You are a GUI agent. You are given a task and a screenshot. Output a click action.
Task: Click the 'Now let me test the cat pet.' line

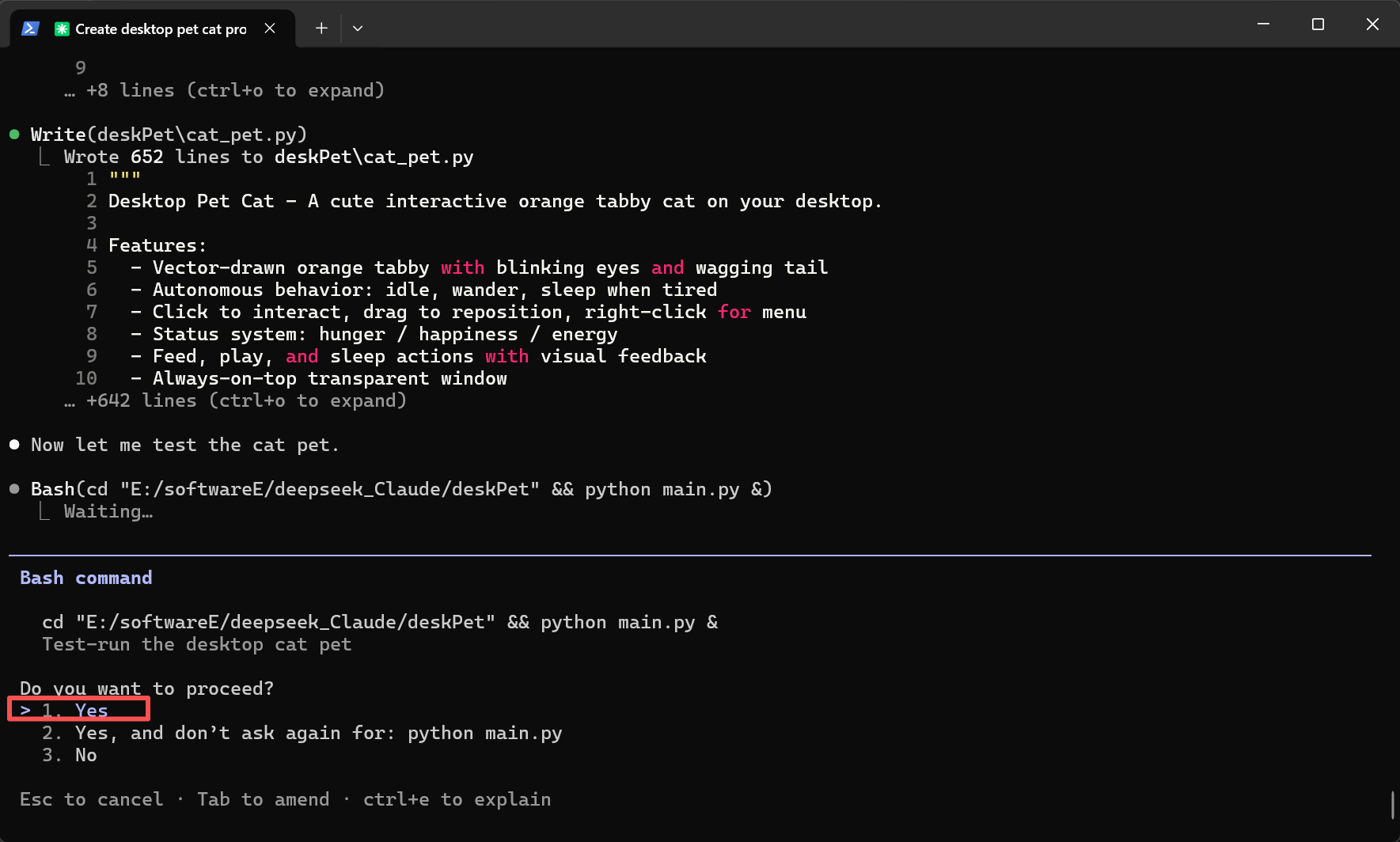(x=185, y=445)
